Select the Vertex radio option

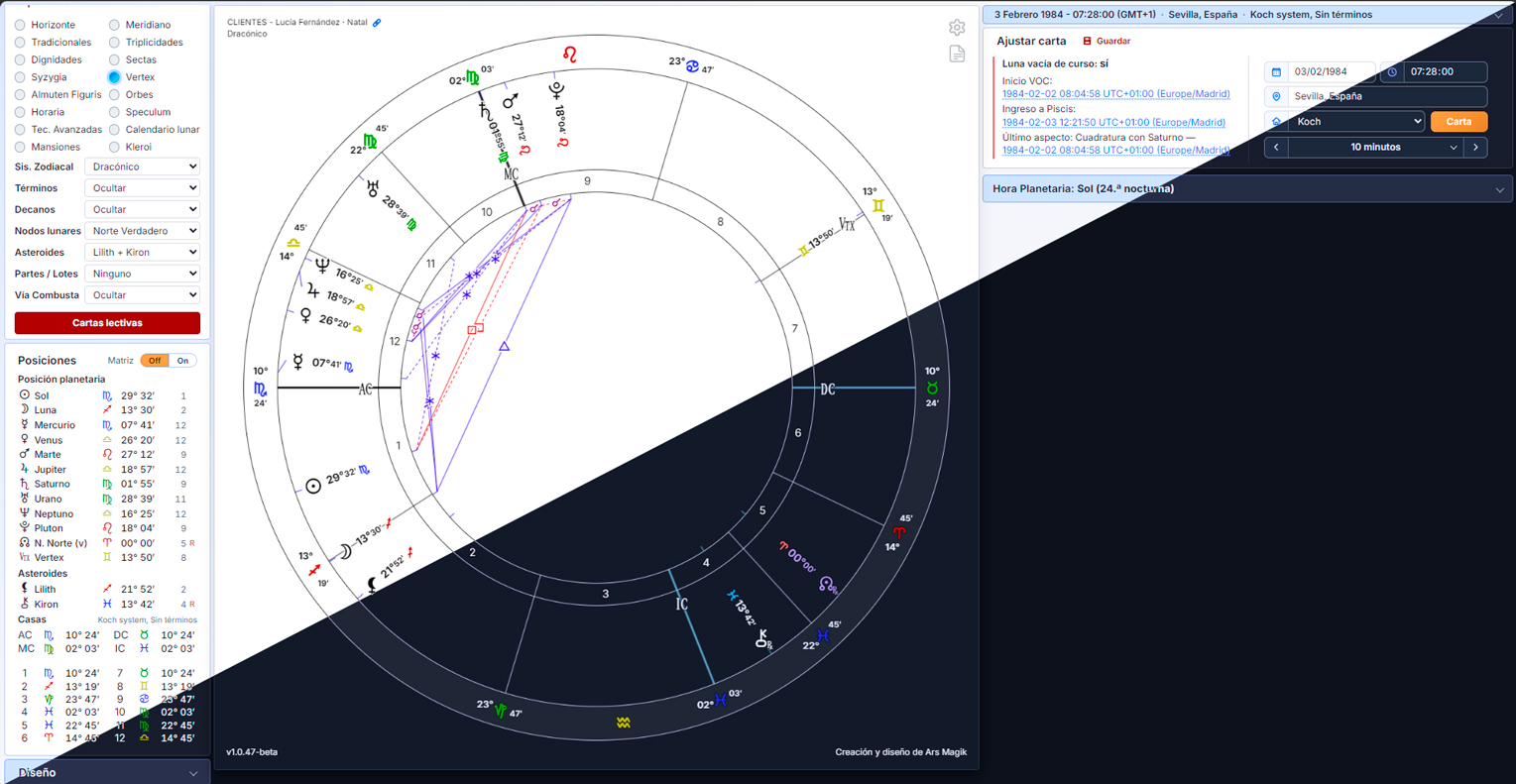tap(114, 77)
